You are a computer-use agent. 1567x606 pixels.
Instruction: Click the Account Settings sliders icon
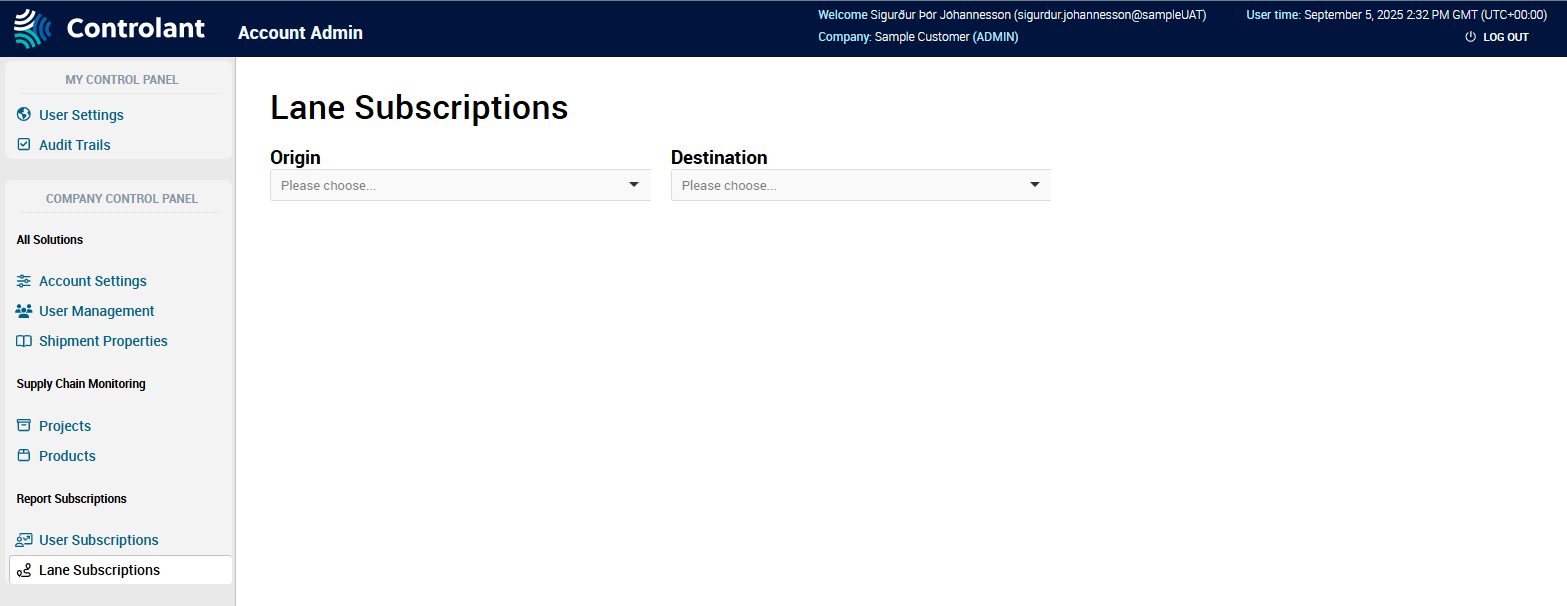[24, 281]
